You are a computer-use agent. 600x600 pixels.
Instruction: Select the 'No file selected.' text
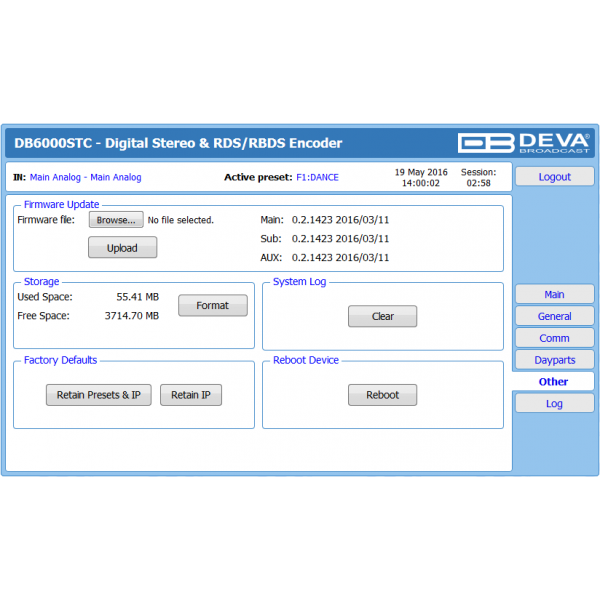coord(181,220)
